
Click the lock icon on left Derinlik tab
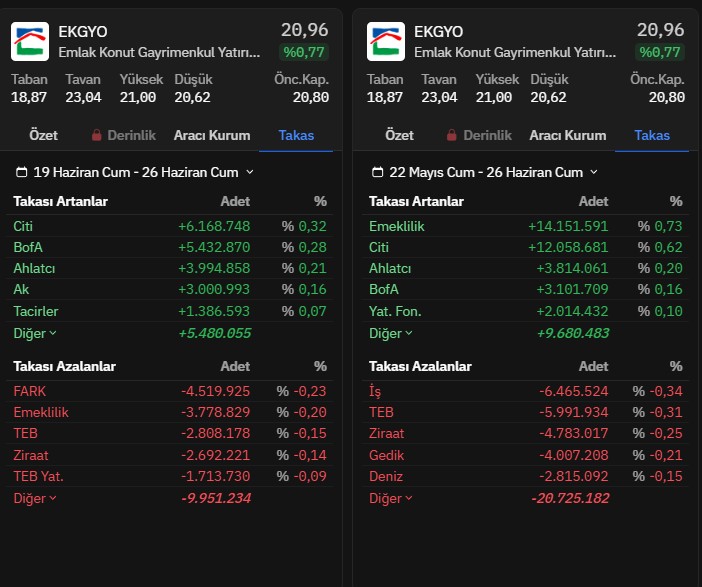pos(96,135)
